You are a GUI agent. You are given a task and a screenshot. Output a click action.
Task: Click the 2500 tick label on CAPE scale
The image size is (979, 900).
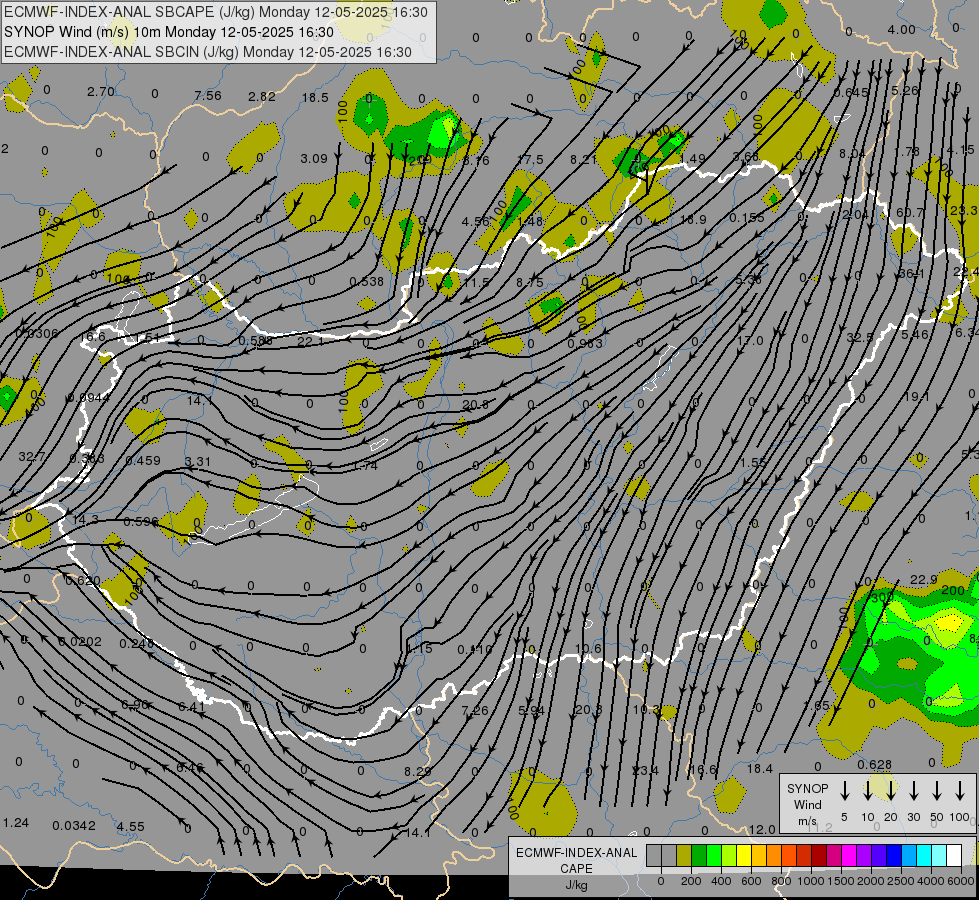(x=901, y=881)
